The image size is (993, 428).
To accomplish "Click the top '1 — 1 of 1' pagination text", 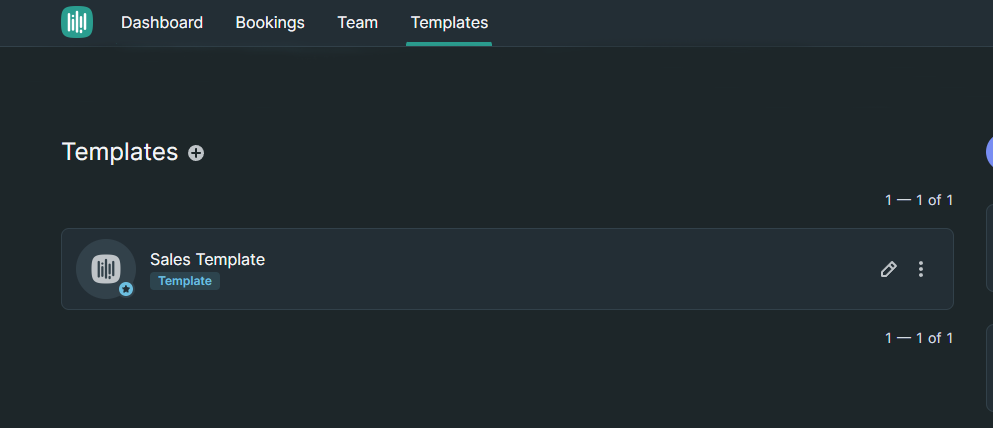I will pos(919,200).
